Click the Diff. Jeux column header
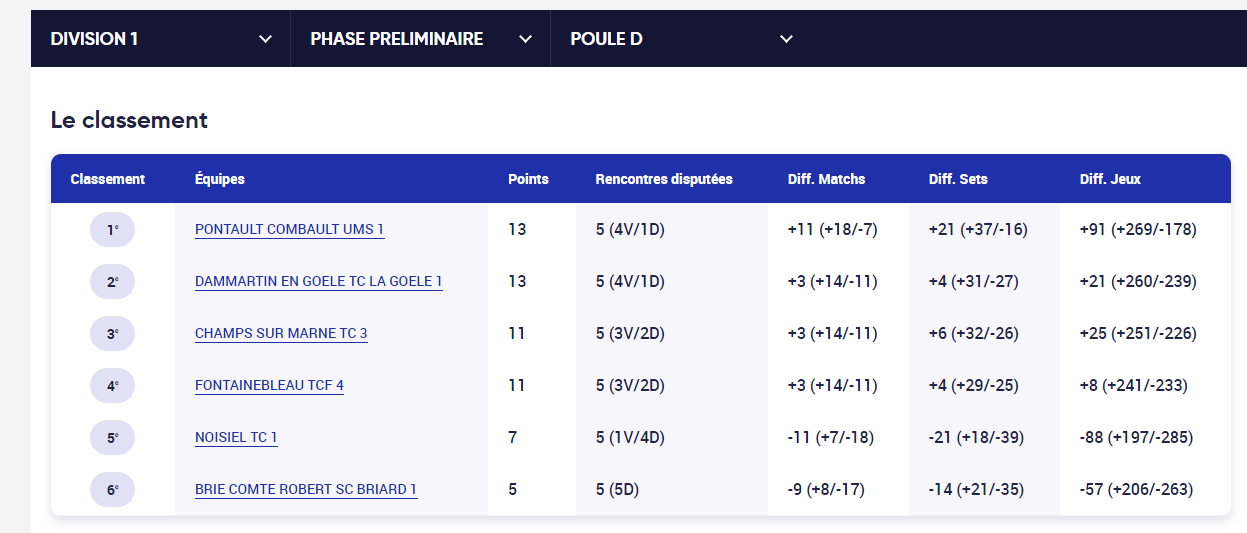This screenshot has width=1247, height=533. [1110, 180]
